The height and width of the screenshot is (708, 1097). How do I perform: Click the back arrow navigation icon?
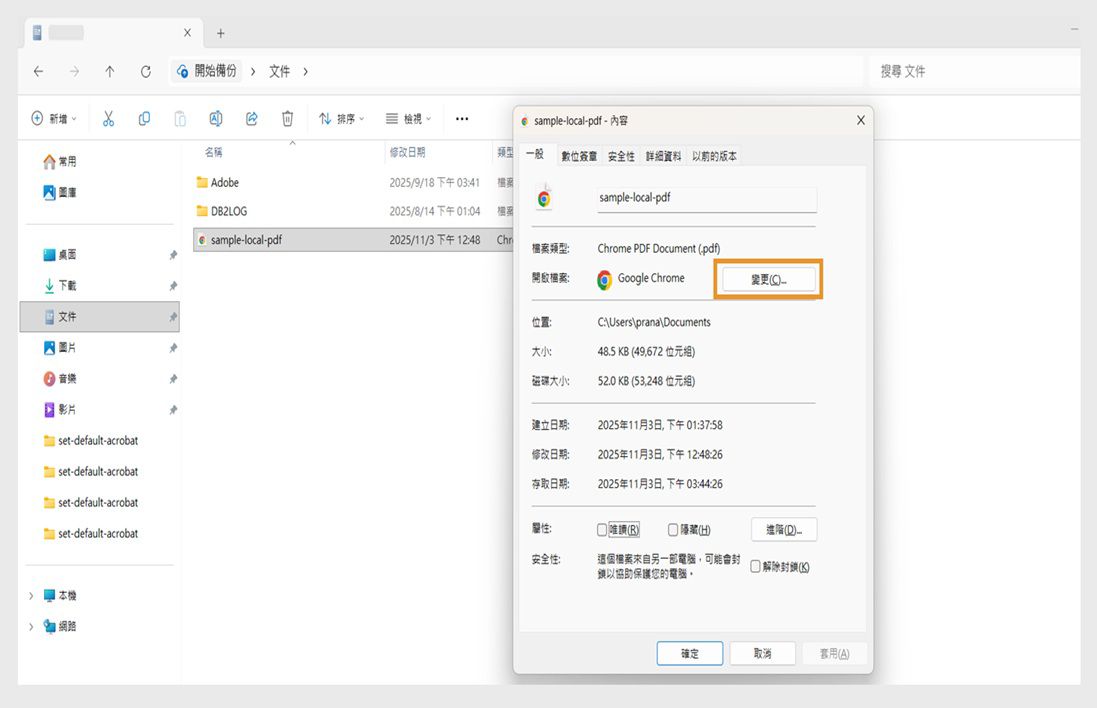38,71
